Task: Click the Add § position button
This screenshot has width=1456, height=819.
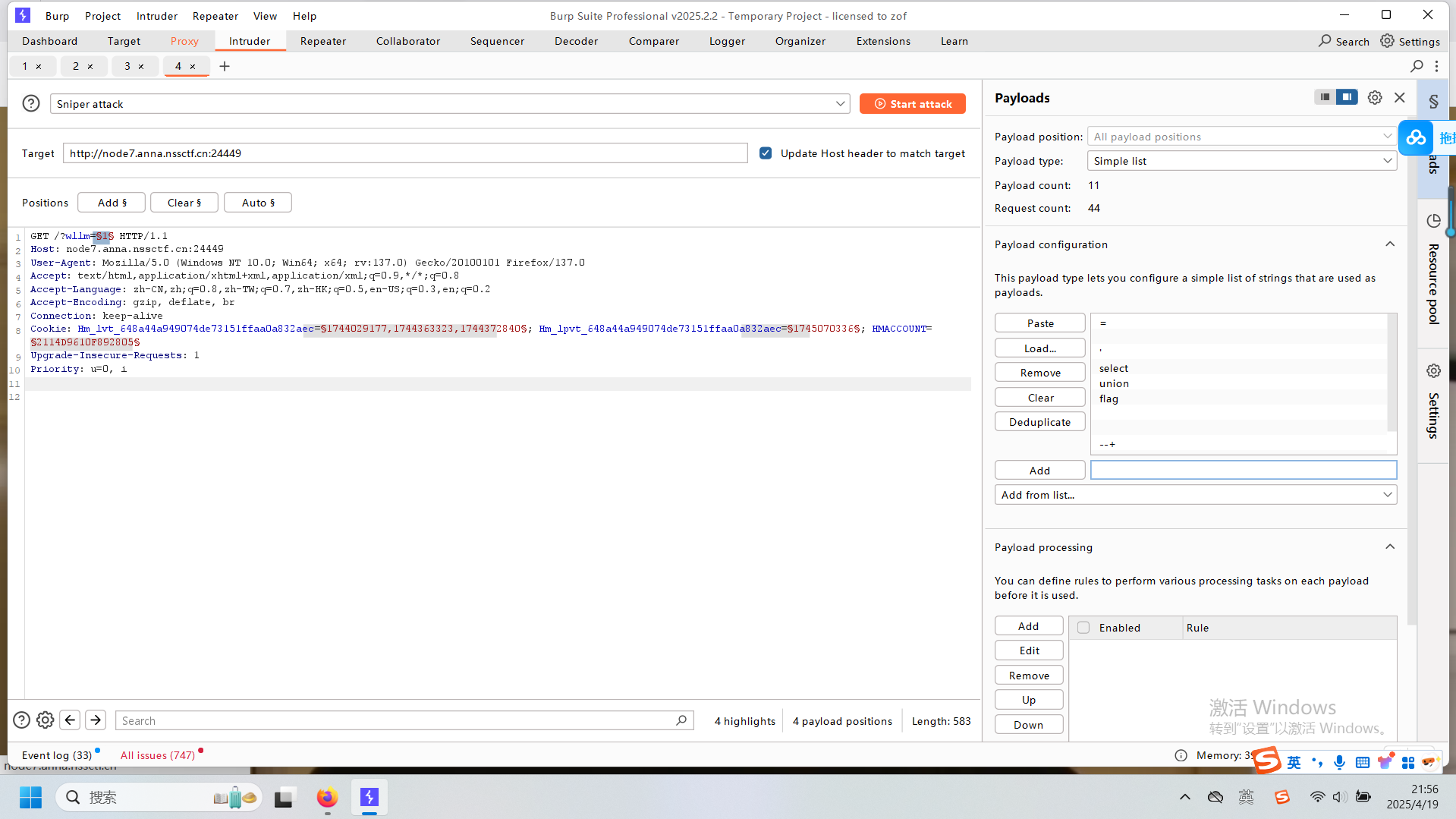Action: pos(112,203)
